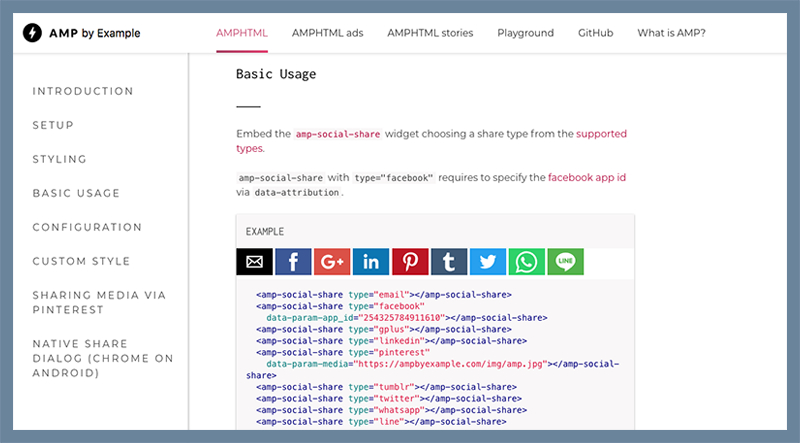This screenshot has height=443, width=800.
Task: Go to the Playground page
Action: pyautogui.click(x=525, y=33)
